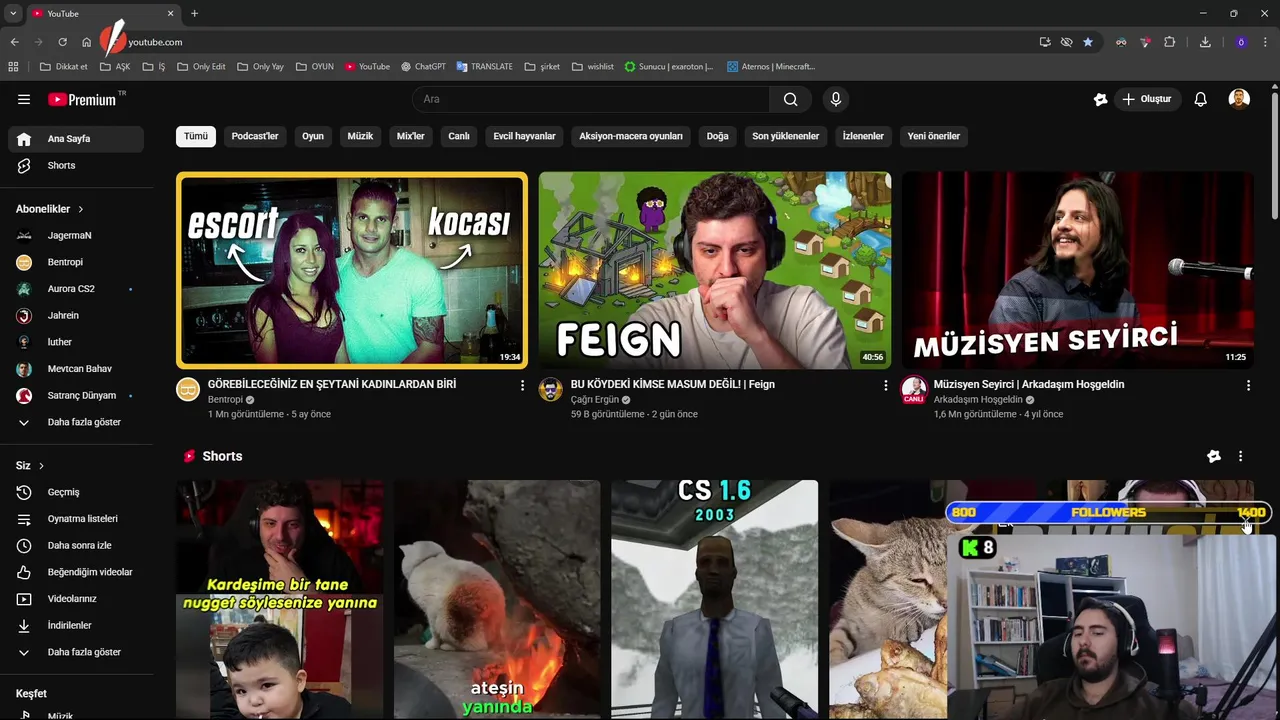Open the Müzisyen Seyirci video thumbnail

1078,270
